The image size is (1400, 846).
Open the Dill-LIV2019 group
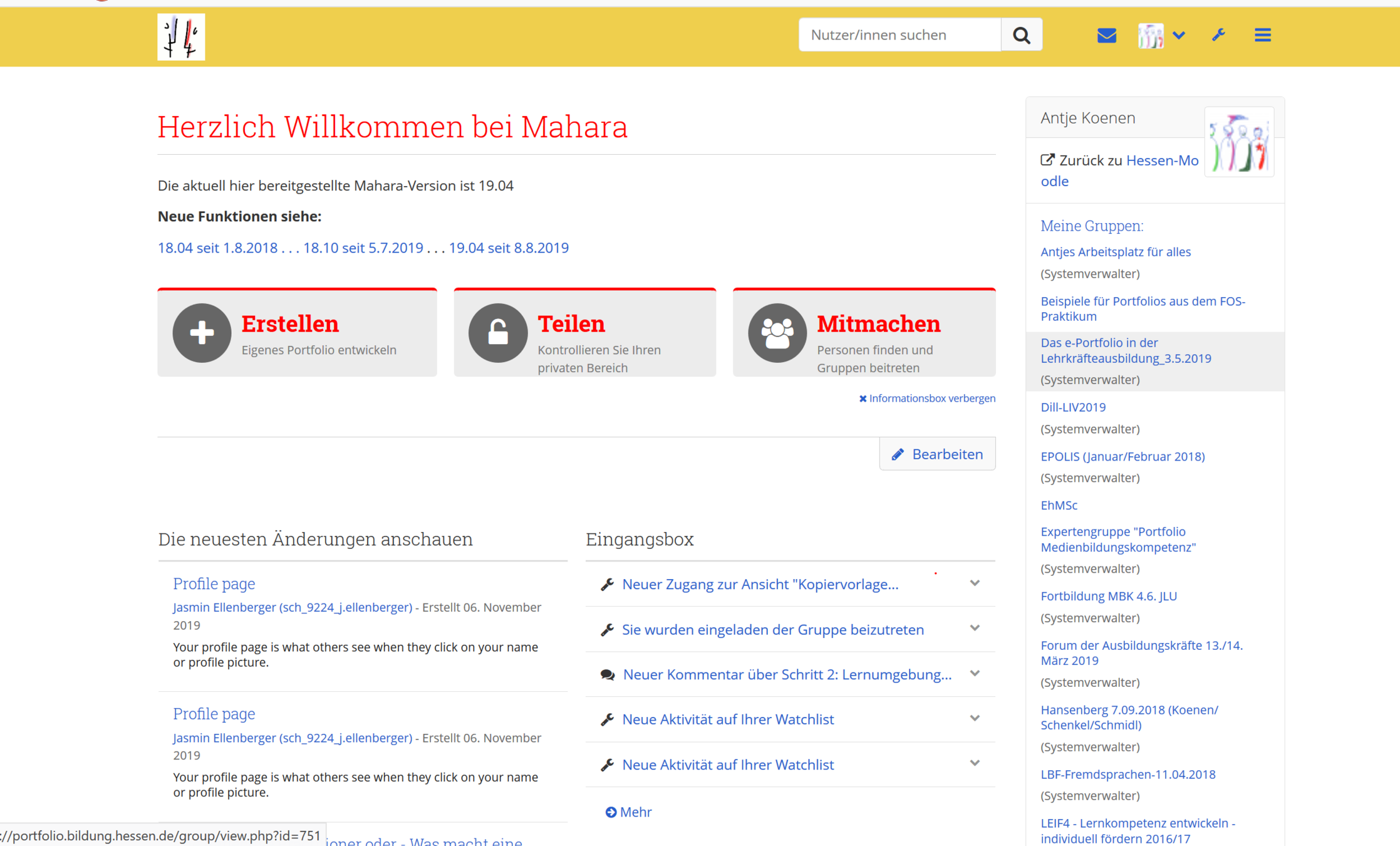1073,407
